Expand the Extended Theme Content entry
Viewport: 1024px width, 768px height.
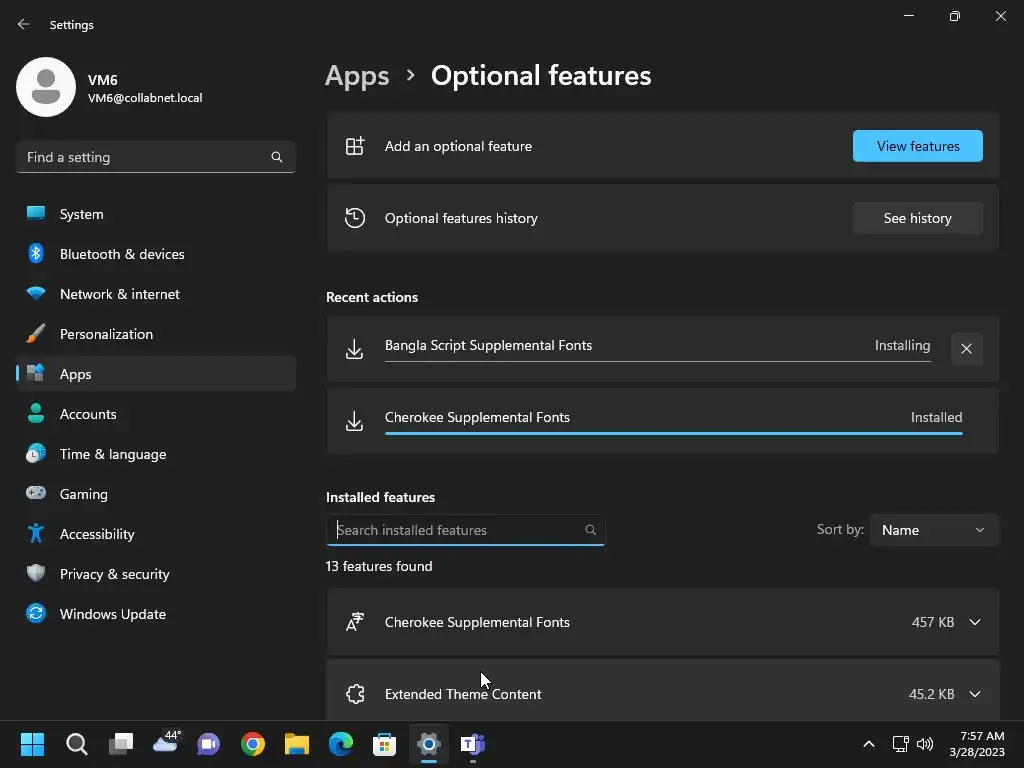tap(974, 694)
